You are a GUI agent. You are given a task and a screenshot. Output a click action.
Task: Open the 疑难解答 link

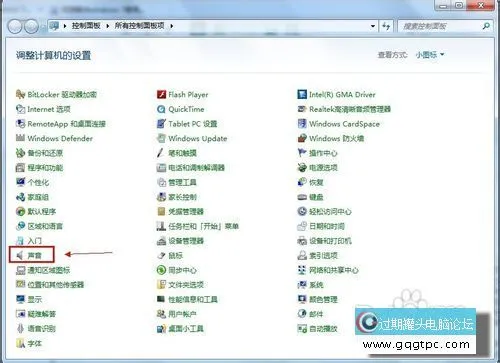point(42,314)
